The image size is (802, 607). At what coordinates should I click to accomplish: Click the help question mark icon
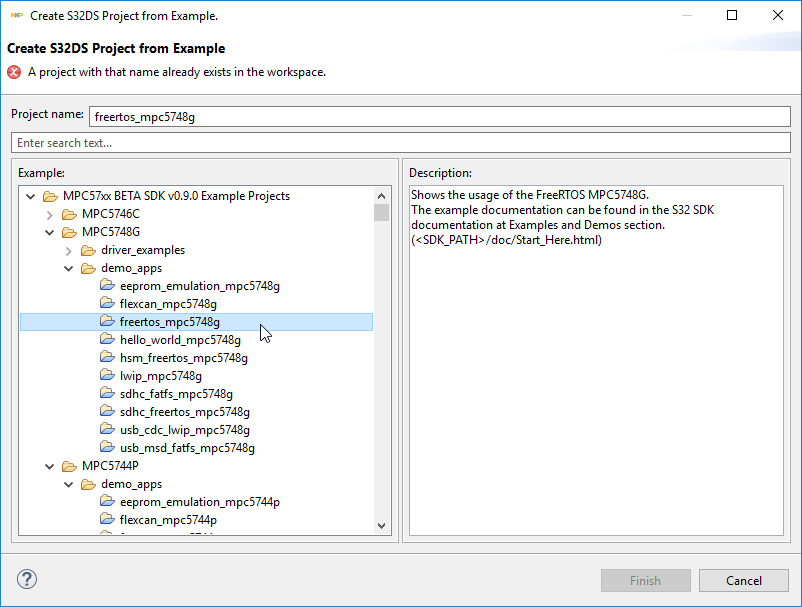coord(27,580)
